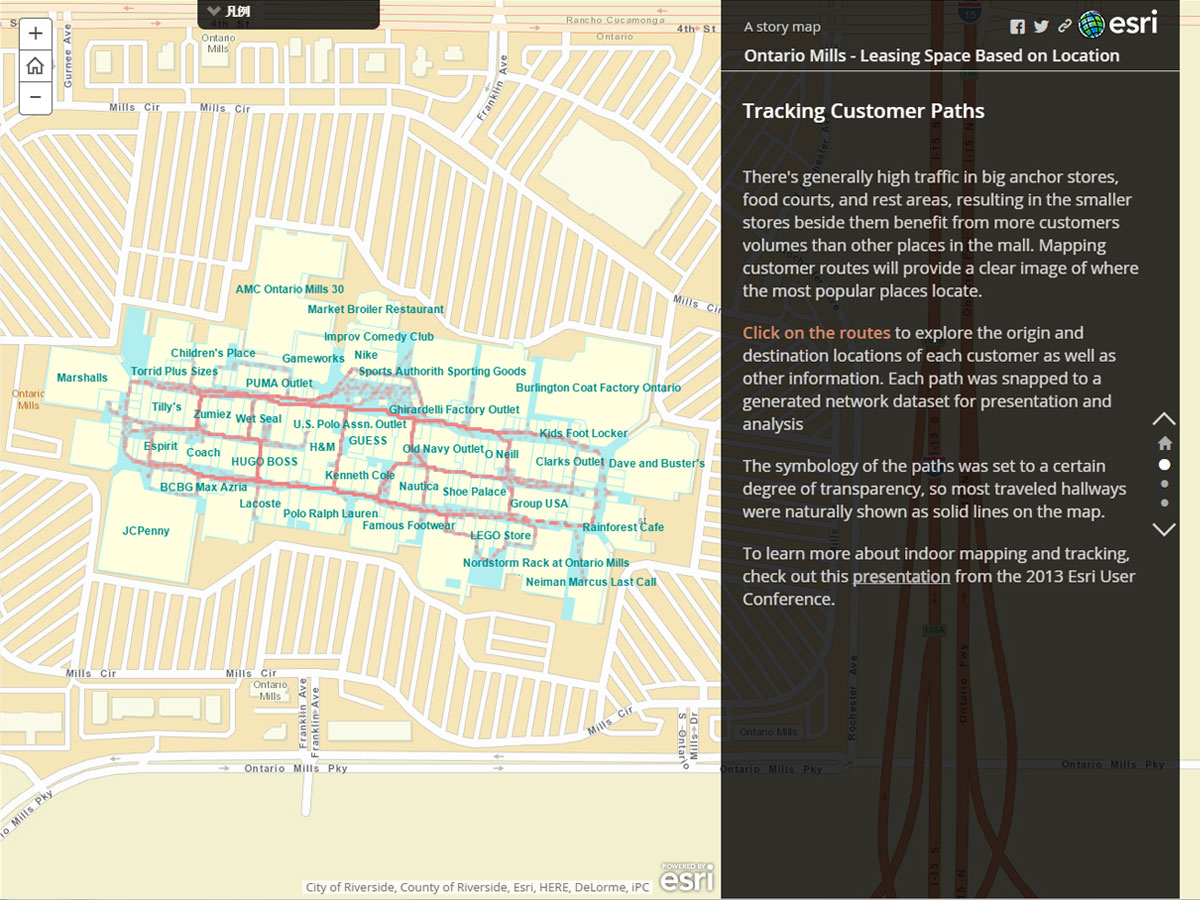Select the last section navigation dot

(1164, 503)
